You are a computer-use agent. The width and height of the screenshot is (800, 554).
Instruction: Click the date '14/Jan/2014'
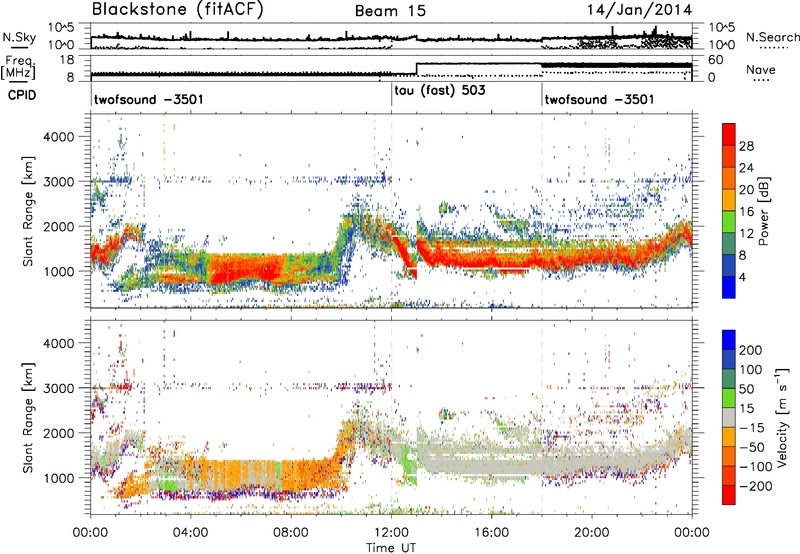[x=639, y=9]
